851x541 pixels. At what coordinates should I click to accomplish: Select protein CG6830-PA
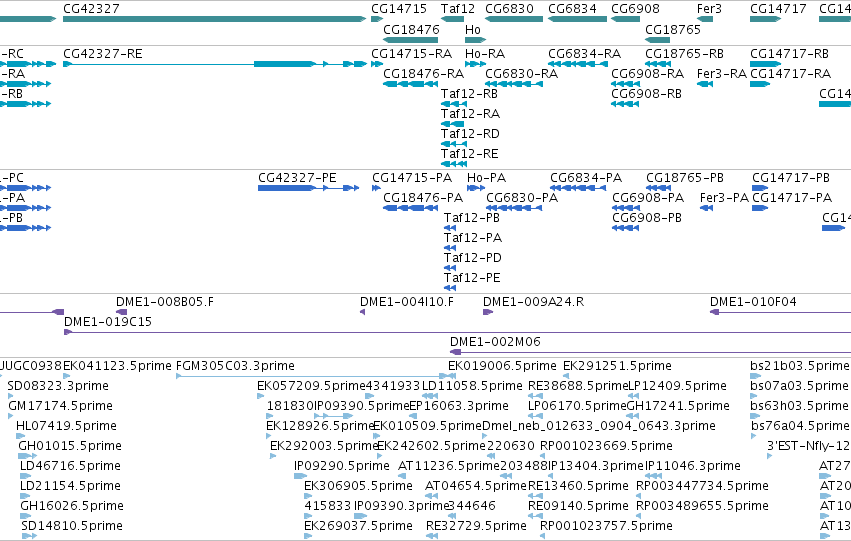(x=522, y=198)
